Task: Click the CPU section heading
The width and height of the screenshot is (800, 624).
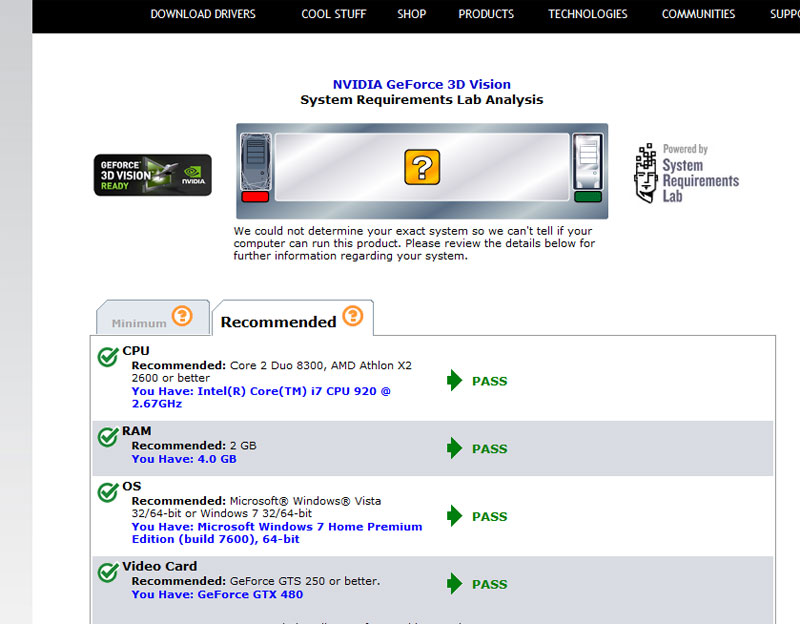Action: coord(136,351)
